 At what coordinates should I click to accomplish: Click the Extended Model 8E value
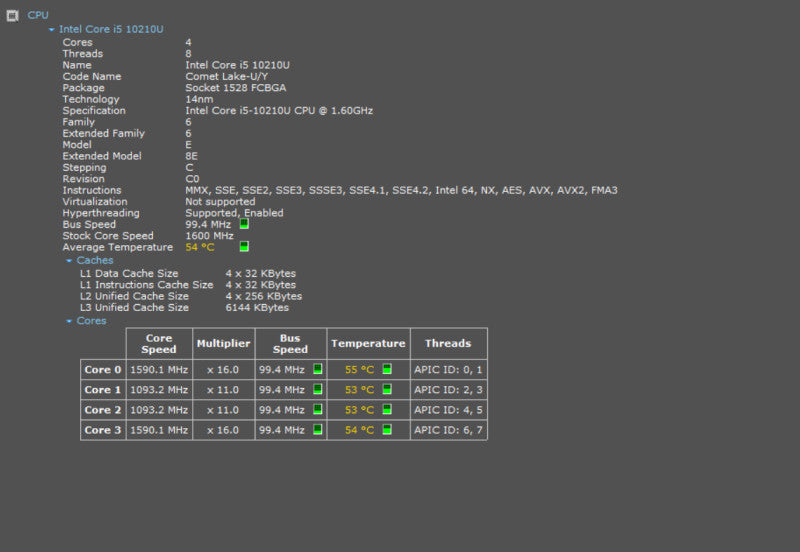point(191,156)
